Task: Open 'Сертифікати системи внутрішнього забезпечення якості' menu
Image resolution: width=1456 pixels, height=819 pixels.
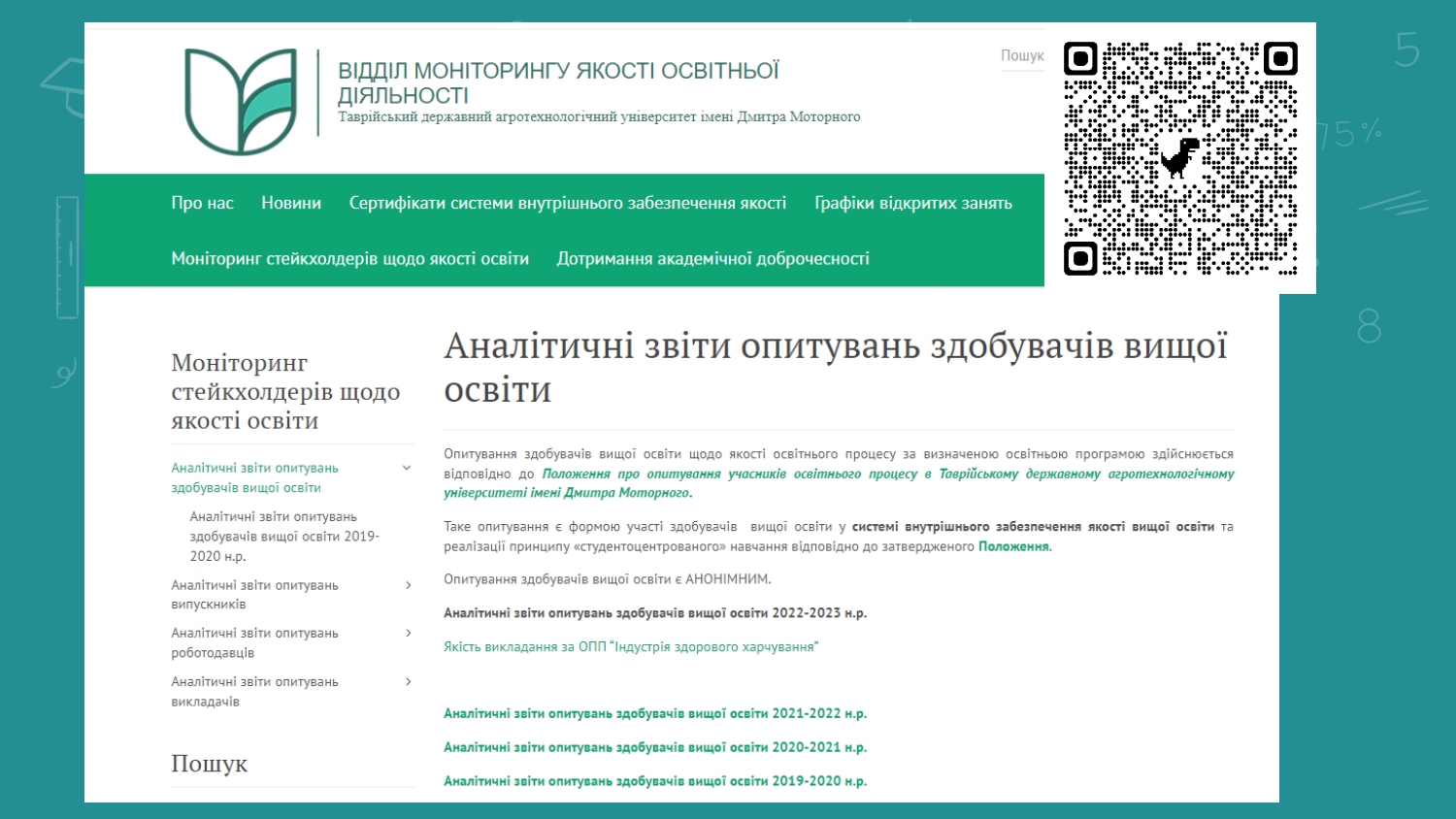Action: coord(568,203)
